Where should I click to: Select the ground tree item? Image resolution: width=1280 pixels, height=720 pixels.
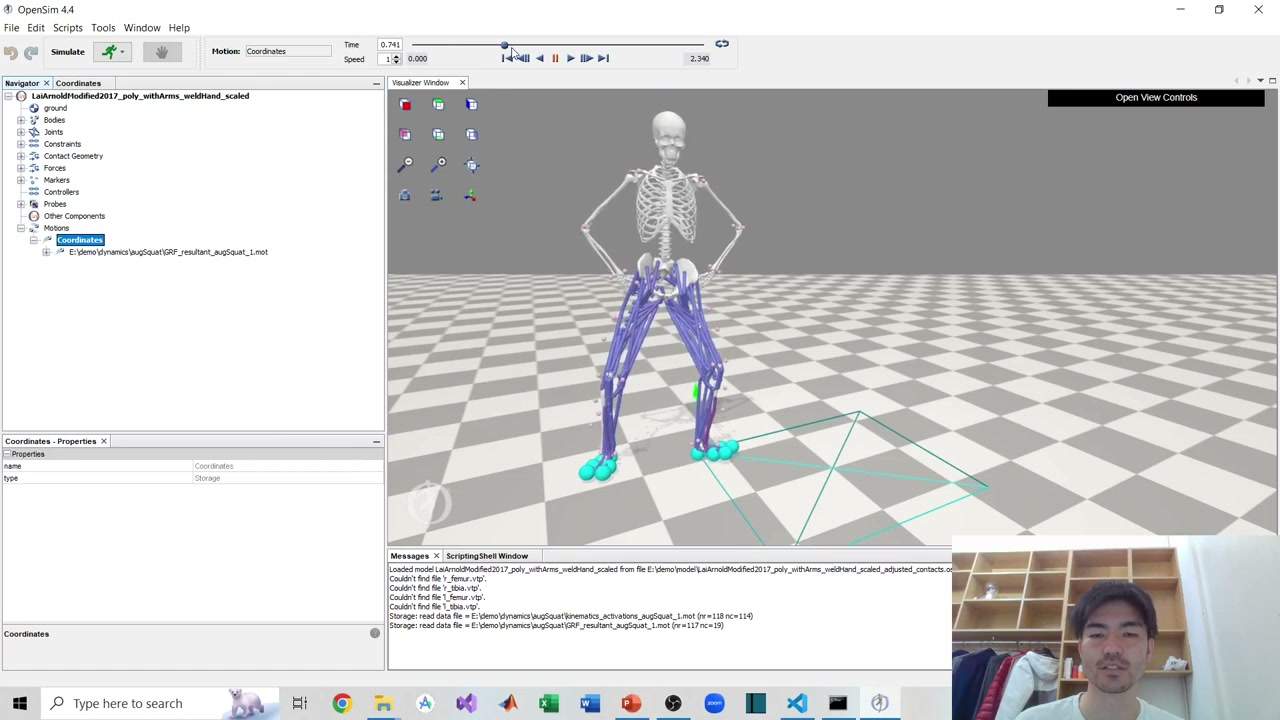click(55, 108)
